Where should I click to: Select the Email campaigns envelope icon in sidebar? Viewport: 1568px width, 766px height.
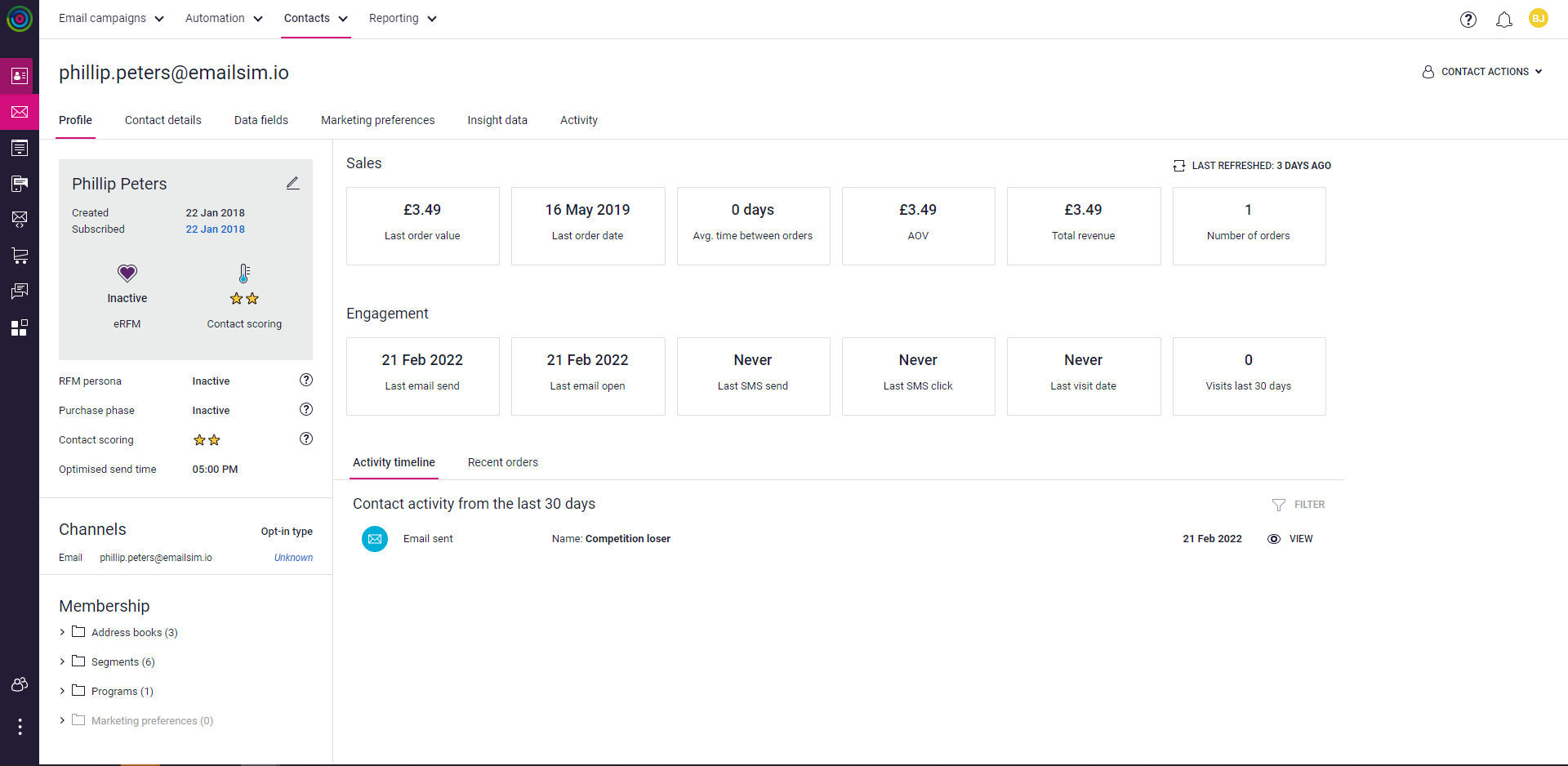[x=20, y=112]
